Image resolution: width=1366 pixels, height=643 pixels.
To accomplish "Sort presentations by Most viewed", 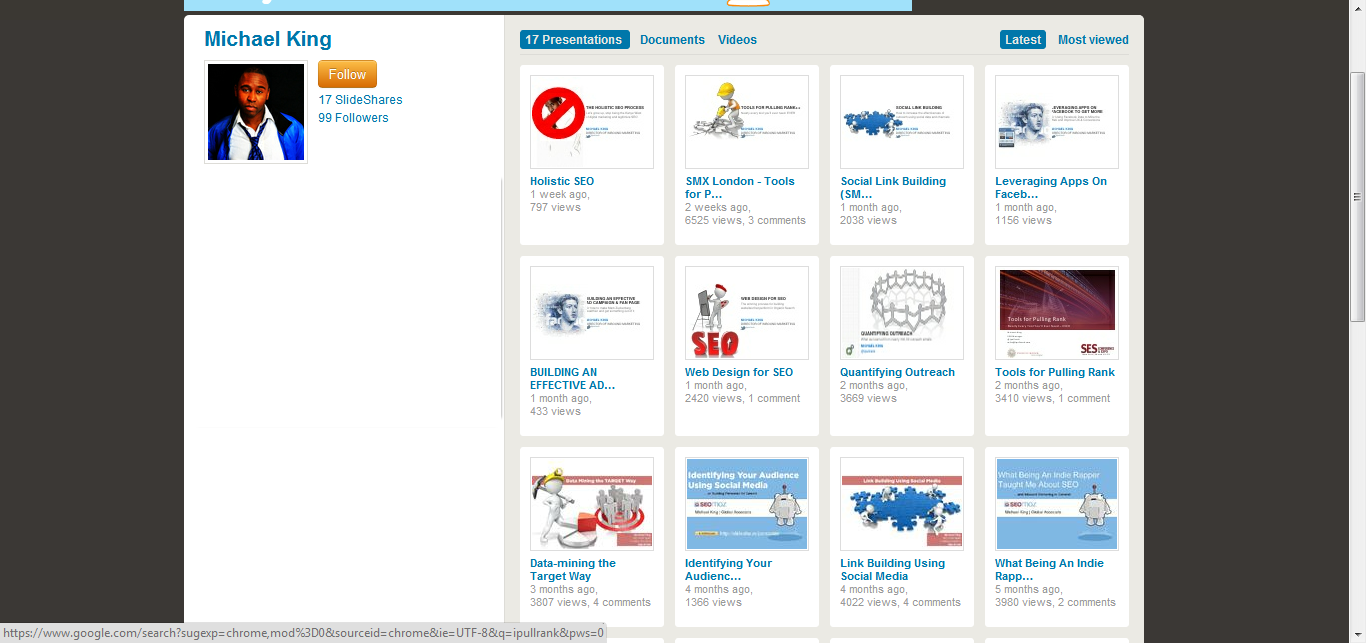I will (x=1093, y=40).
